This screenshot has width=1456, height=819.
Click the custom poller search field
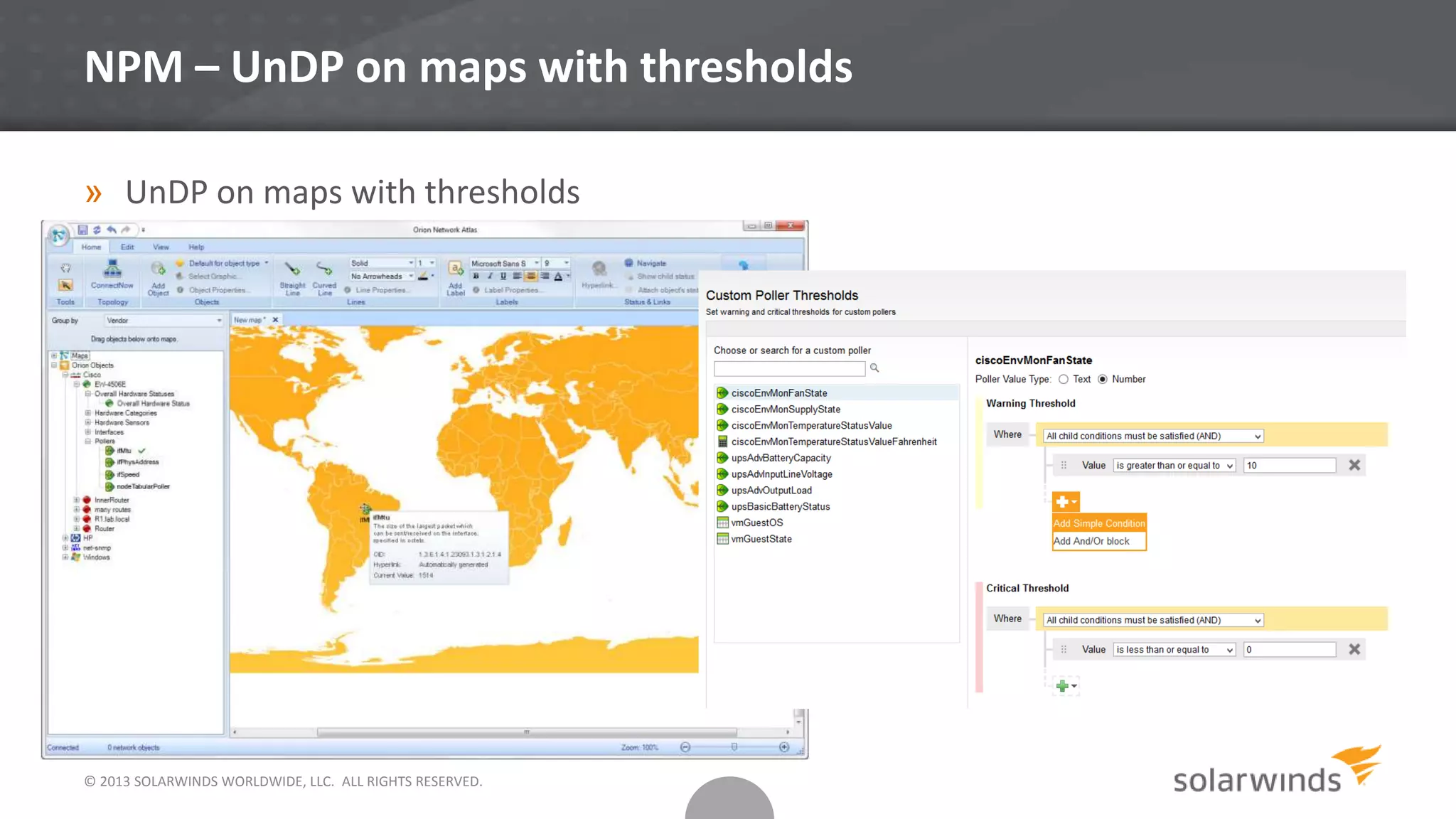click(789, 368)
